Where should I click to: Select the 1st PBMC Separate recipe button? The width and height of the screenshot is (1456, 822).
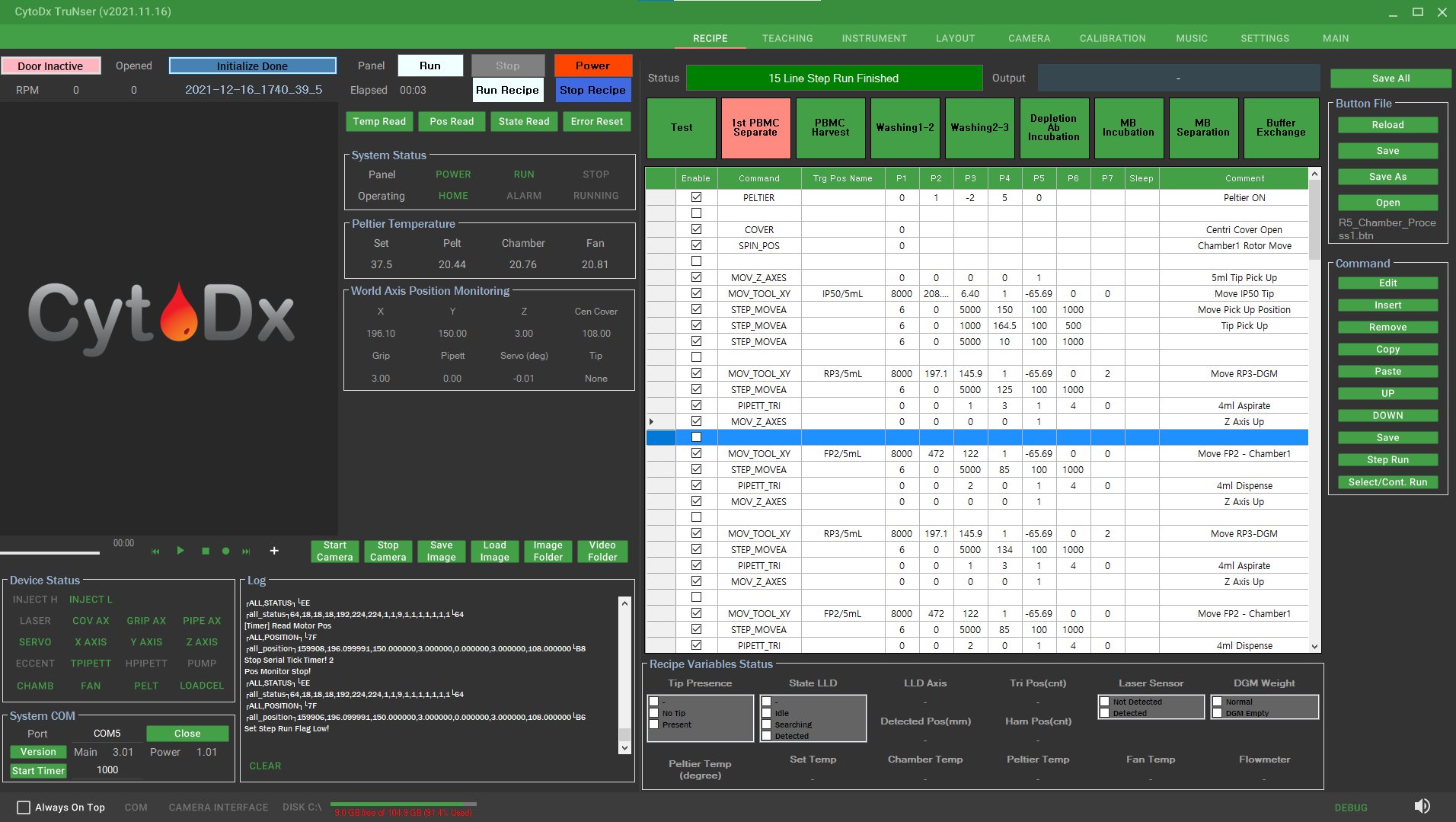pyautogui.click(x=755, y=128)
